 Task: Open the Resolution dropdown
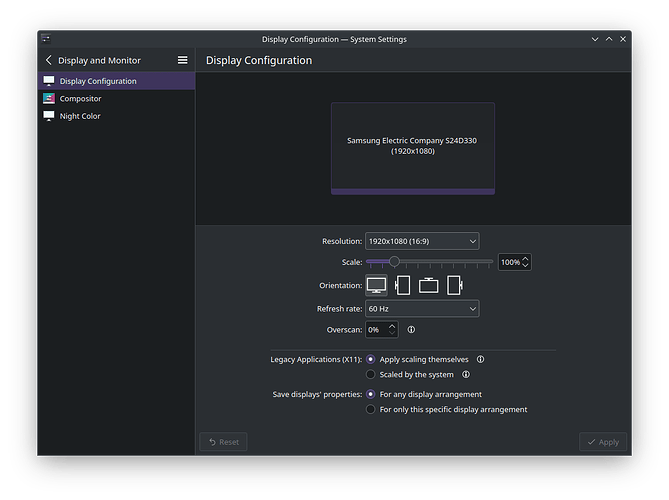point(421,241)
